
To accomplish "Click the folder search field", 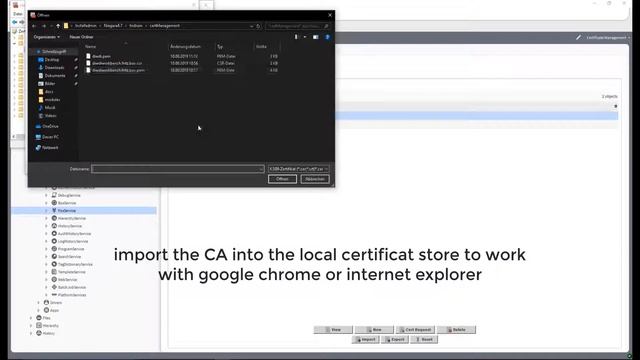I will pos(297,26).
